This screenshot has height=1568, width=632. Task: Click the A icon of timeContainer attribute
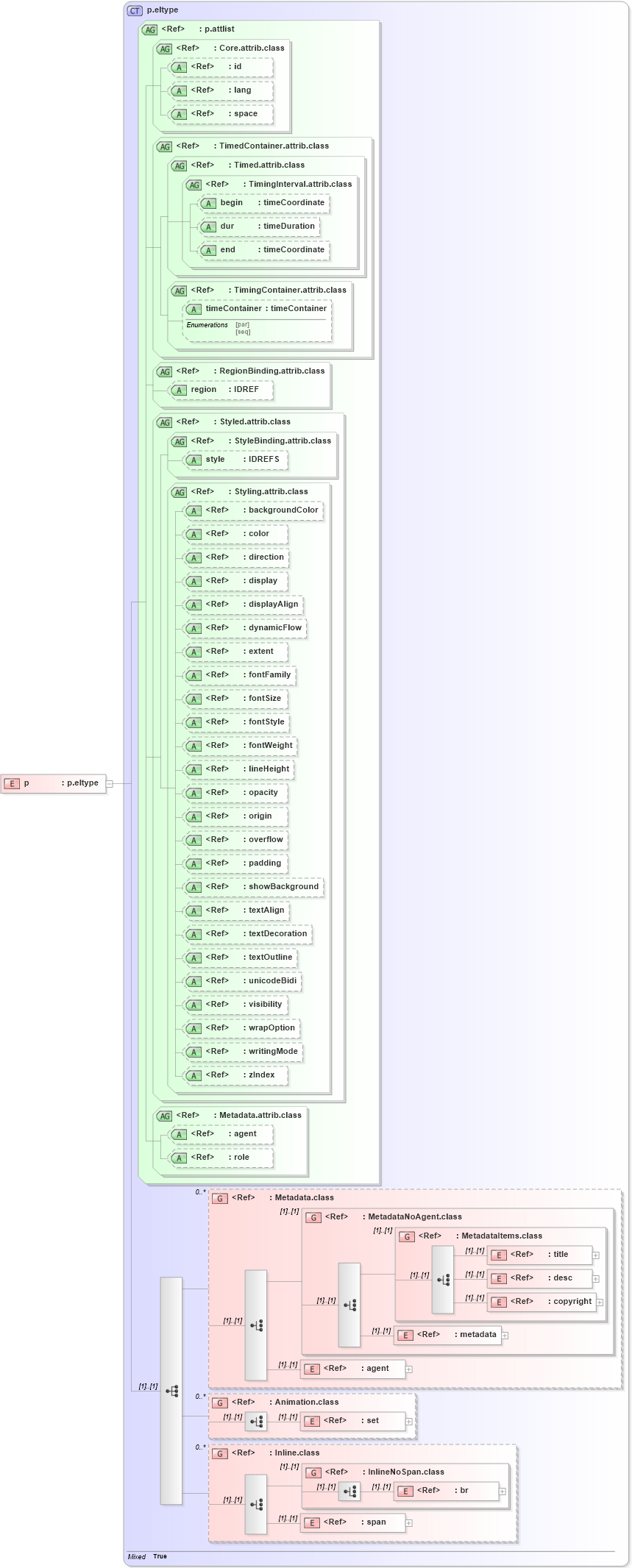[x=193, y=310]
